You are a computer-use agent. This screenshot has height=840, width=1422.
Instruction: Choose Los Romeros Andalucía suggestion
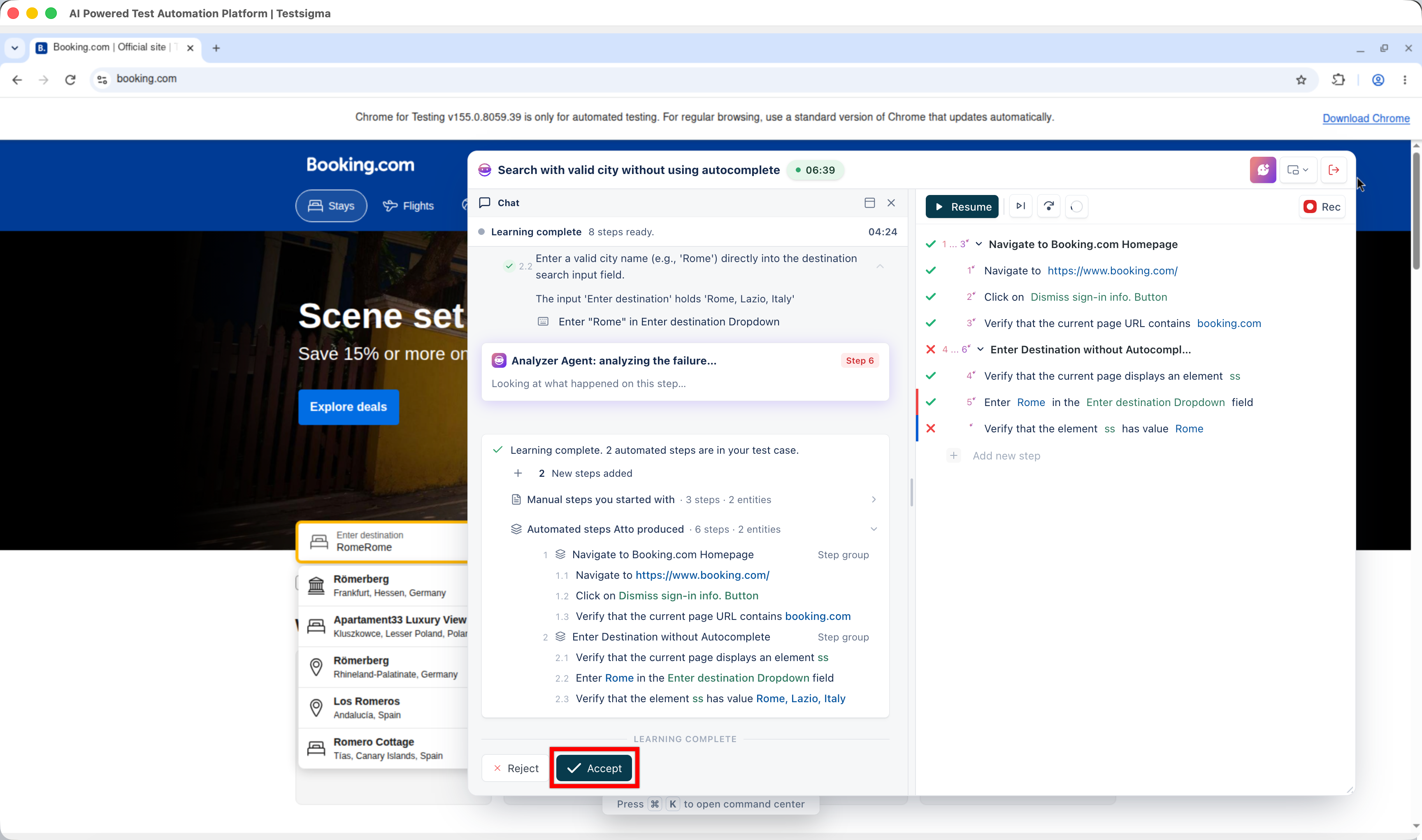click(x=383, y=708)
